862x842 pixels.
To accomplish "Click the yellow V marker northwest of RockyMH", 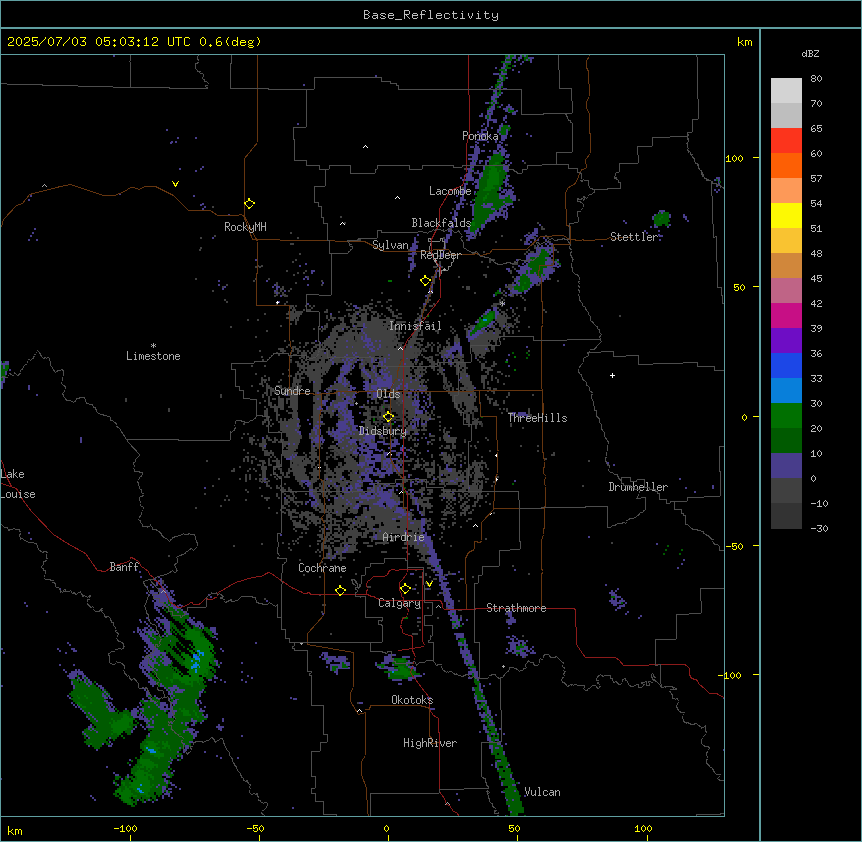I will click(175, 184).
